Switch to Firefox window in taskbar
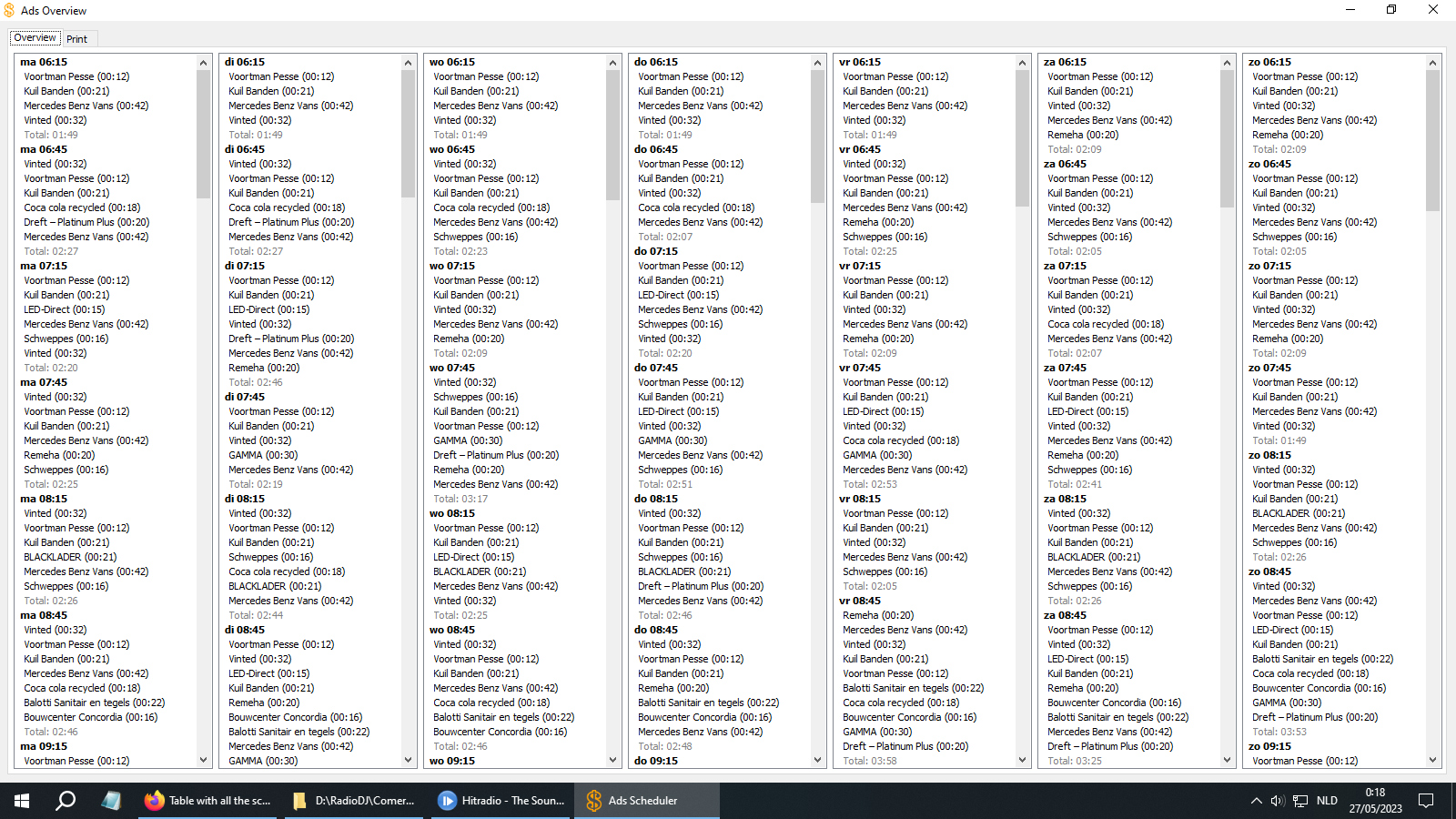Viewport: 1456px width, 819px height. point(207,801)
